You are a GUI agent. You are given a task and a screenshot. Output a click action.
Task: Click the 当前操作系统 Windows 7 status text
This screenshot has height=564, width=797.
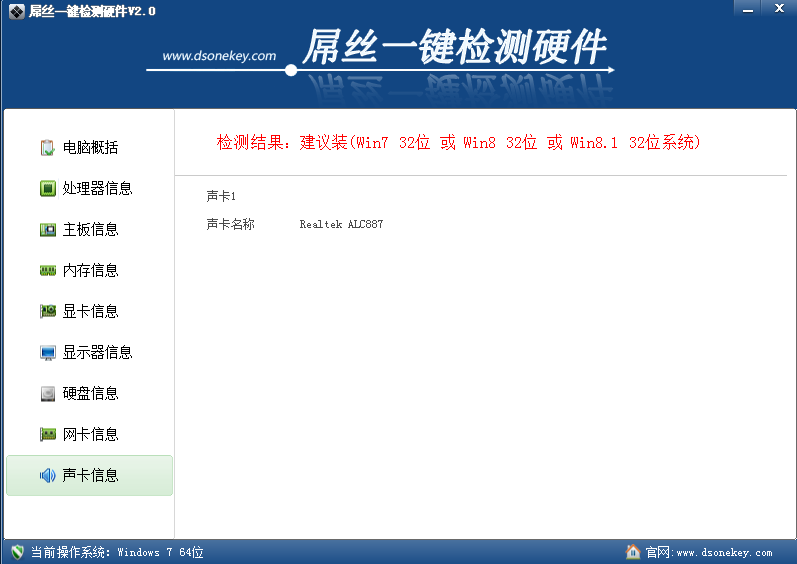pyautogui.click(x=117, y=552)
